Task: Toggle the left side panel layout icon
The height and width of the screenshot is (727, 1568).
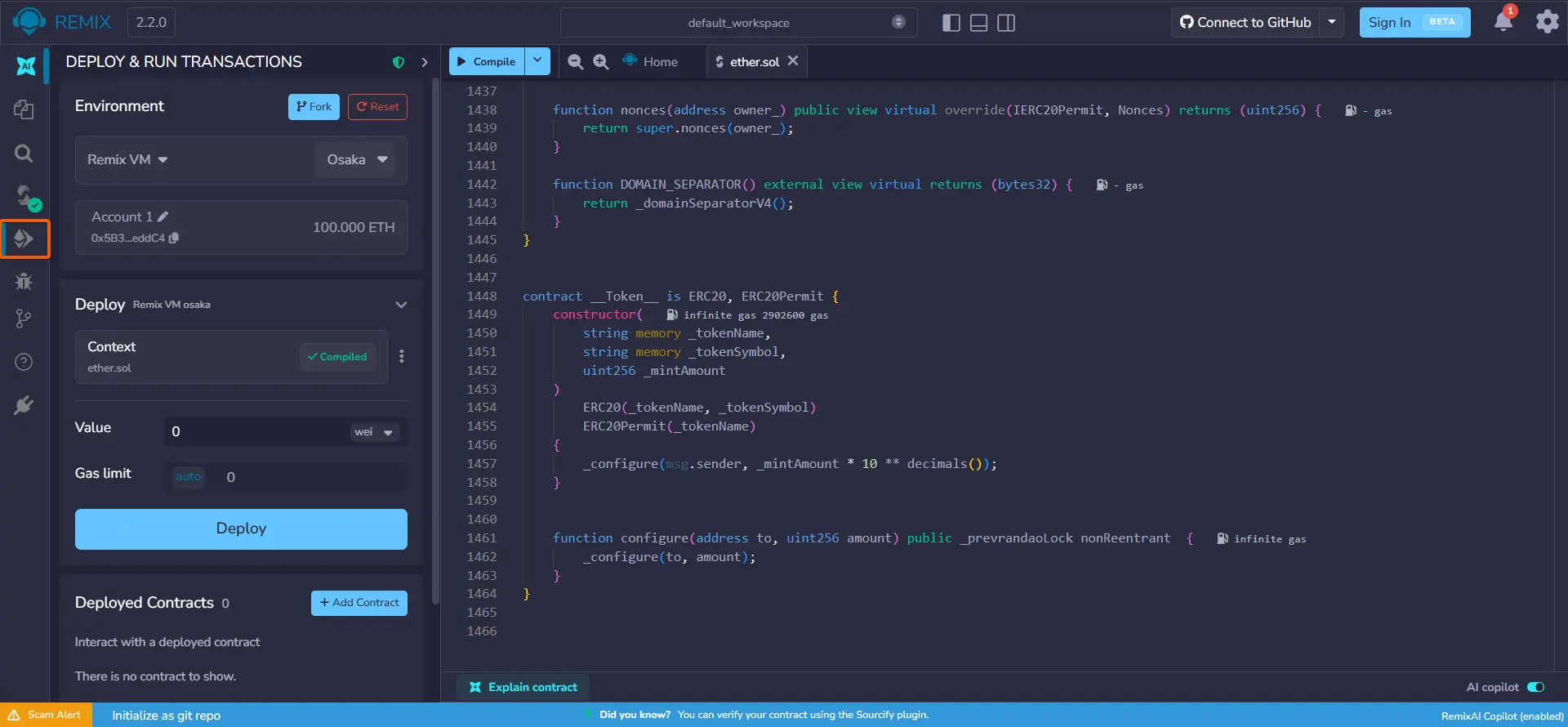Action: click(x=951, y=23)
